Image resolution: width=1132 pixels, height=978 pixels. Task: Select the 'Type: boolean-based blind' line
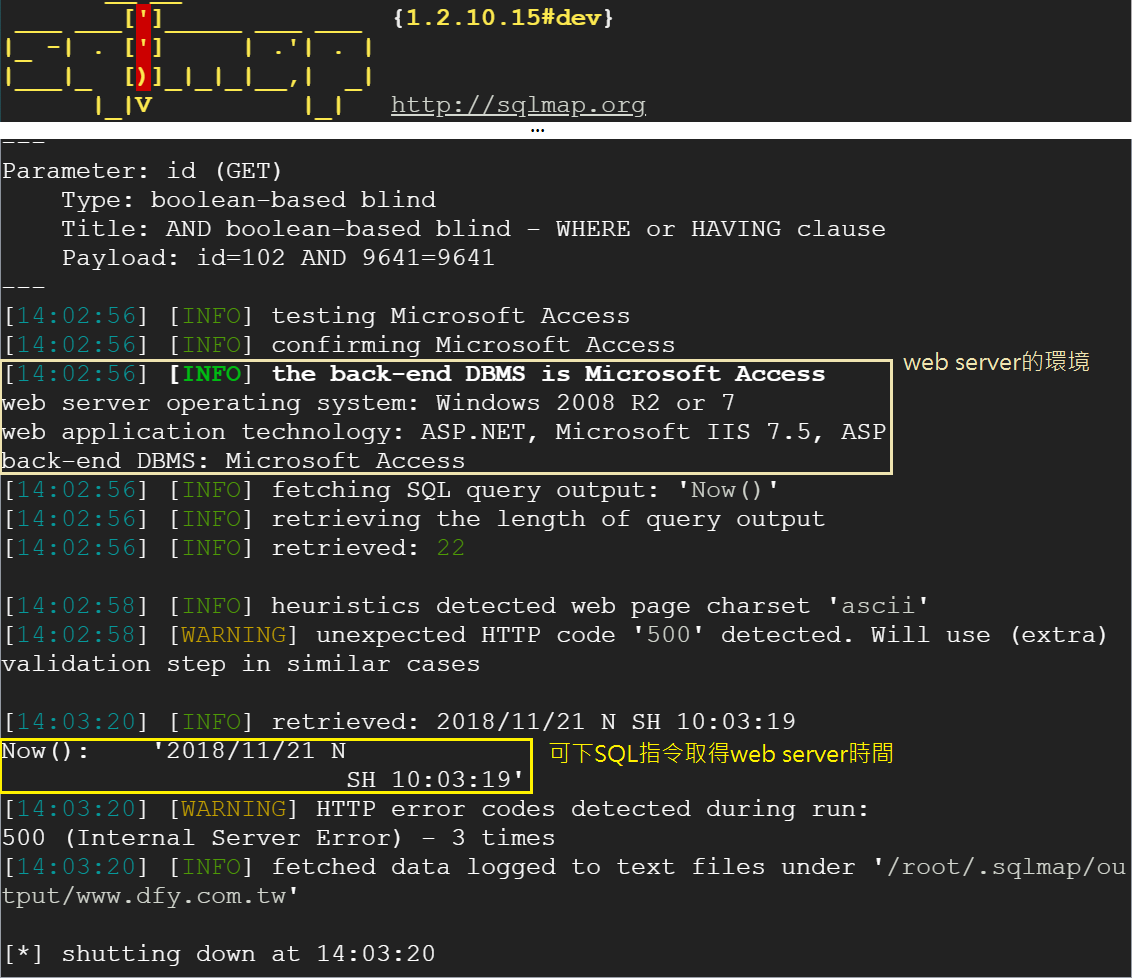tap(249, 200)
